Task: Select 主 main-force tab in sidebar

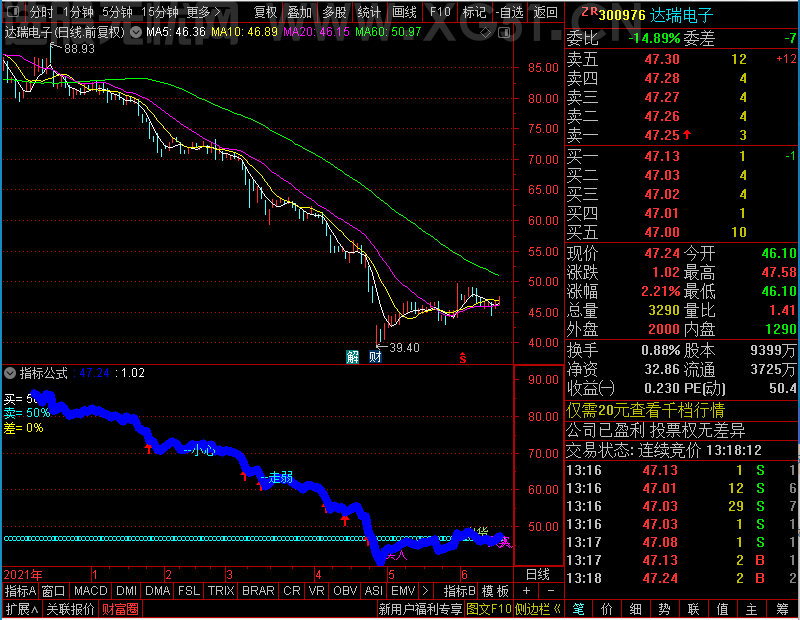Action: 752,609
